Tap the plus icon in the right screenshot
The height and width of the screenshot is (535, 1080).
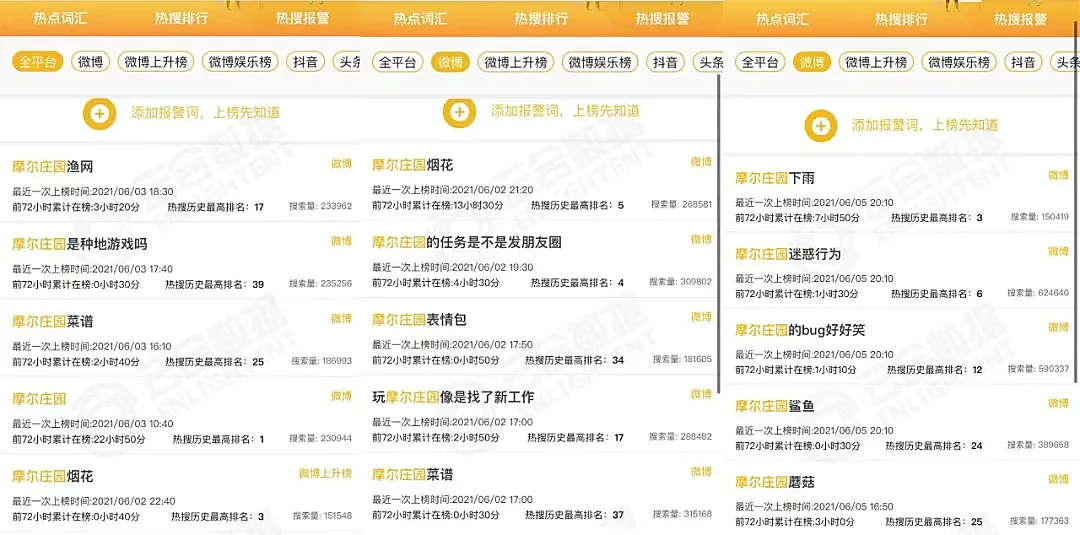click(820, 125)
